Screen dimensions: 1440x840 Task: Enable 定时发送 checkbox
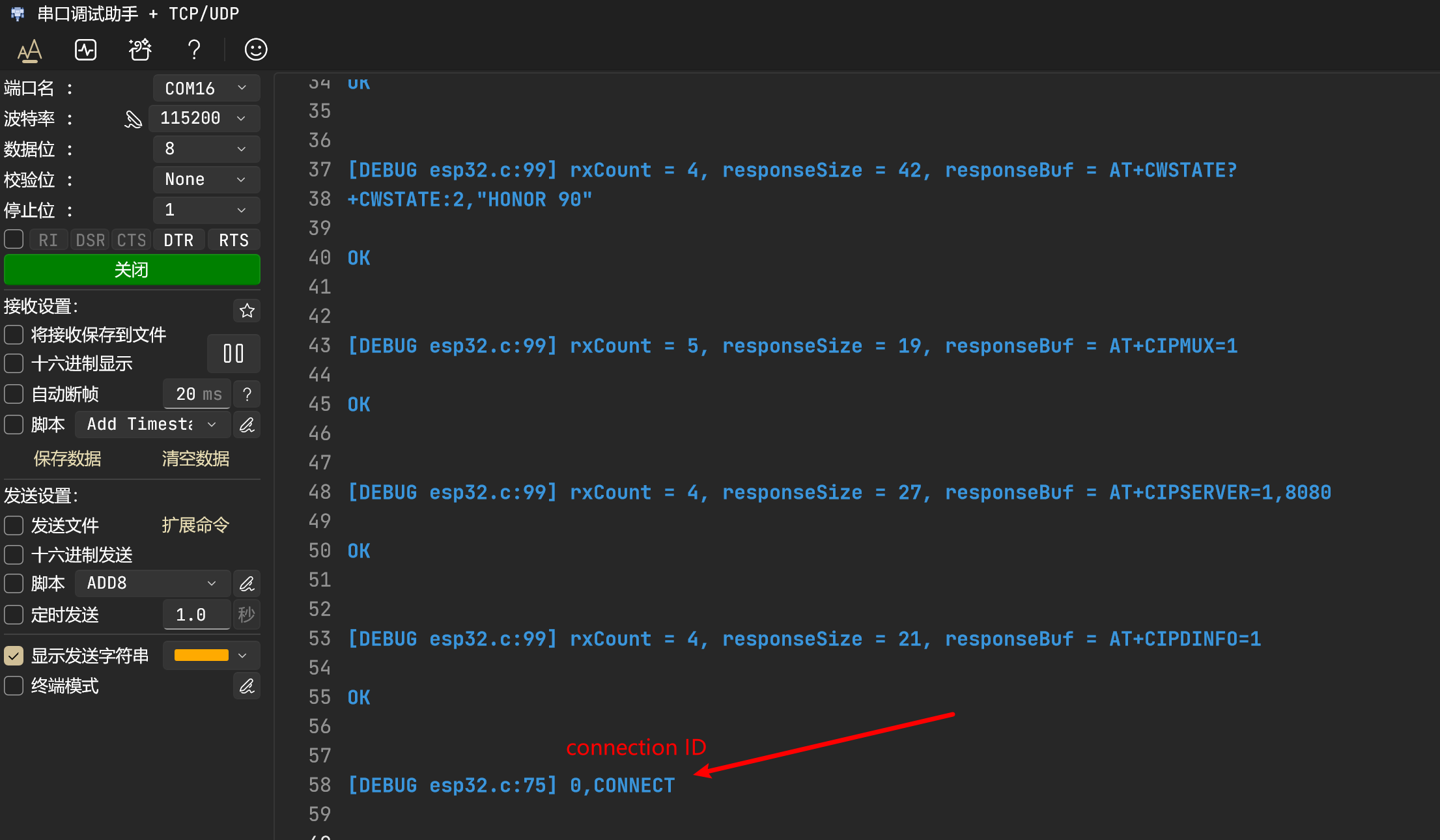click(x=14, y=615)
